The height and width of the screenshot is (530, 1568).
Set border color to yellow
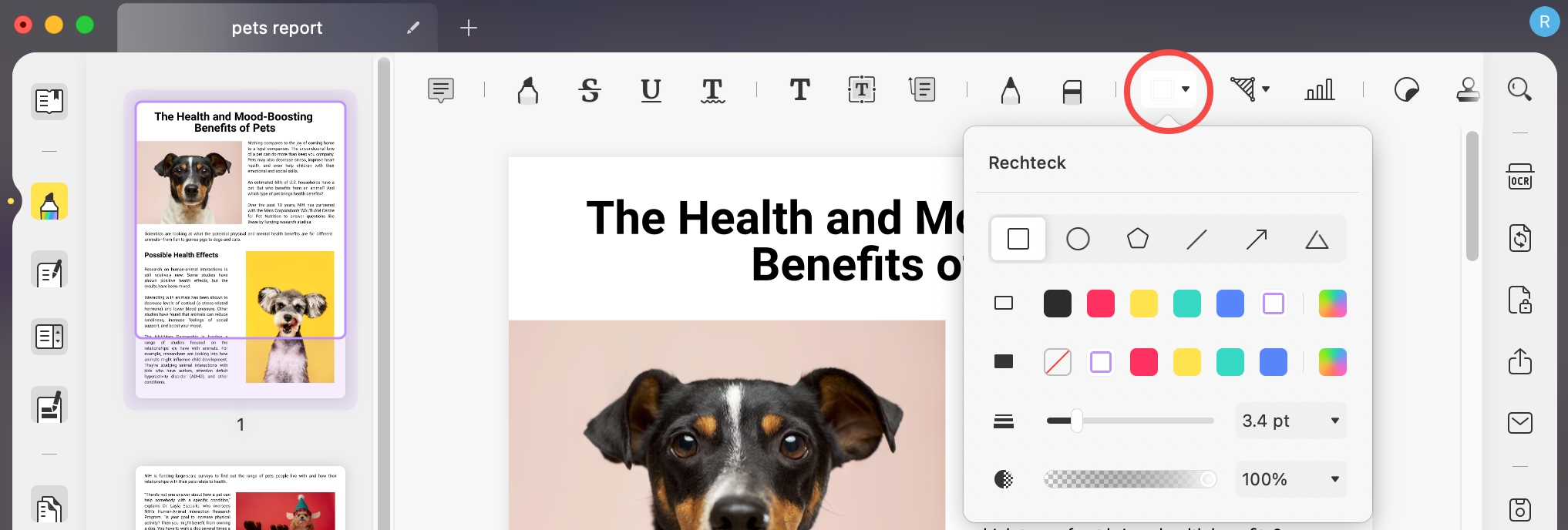pyautogui.click(x=1144, y=304)
